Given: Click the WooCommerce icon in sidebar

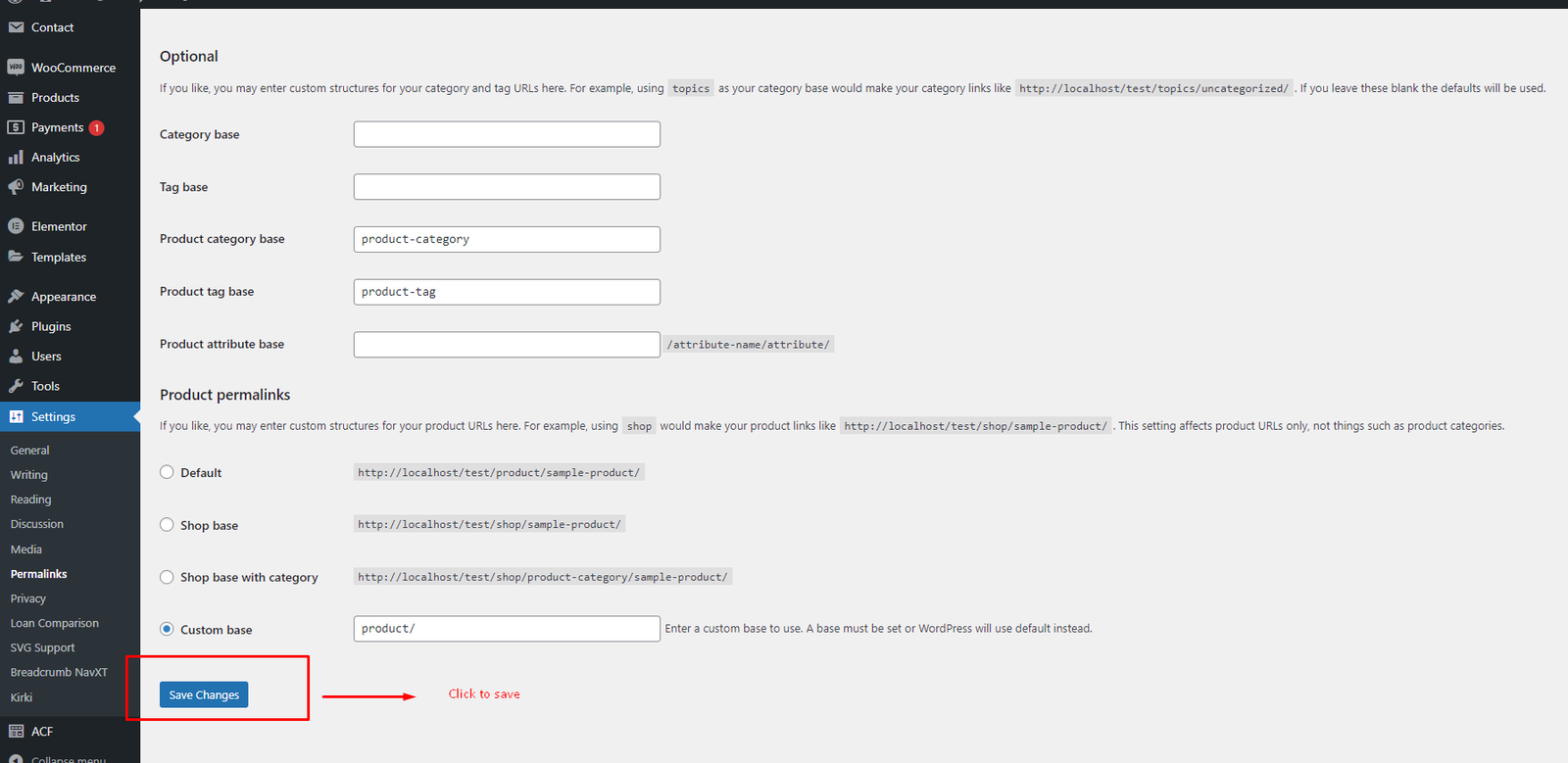Looking at the screenshot, I should click(16, 68).
